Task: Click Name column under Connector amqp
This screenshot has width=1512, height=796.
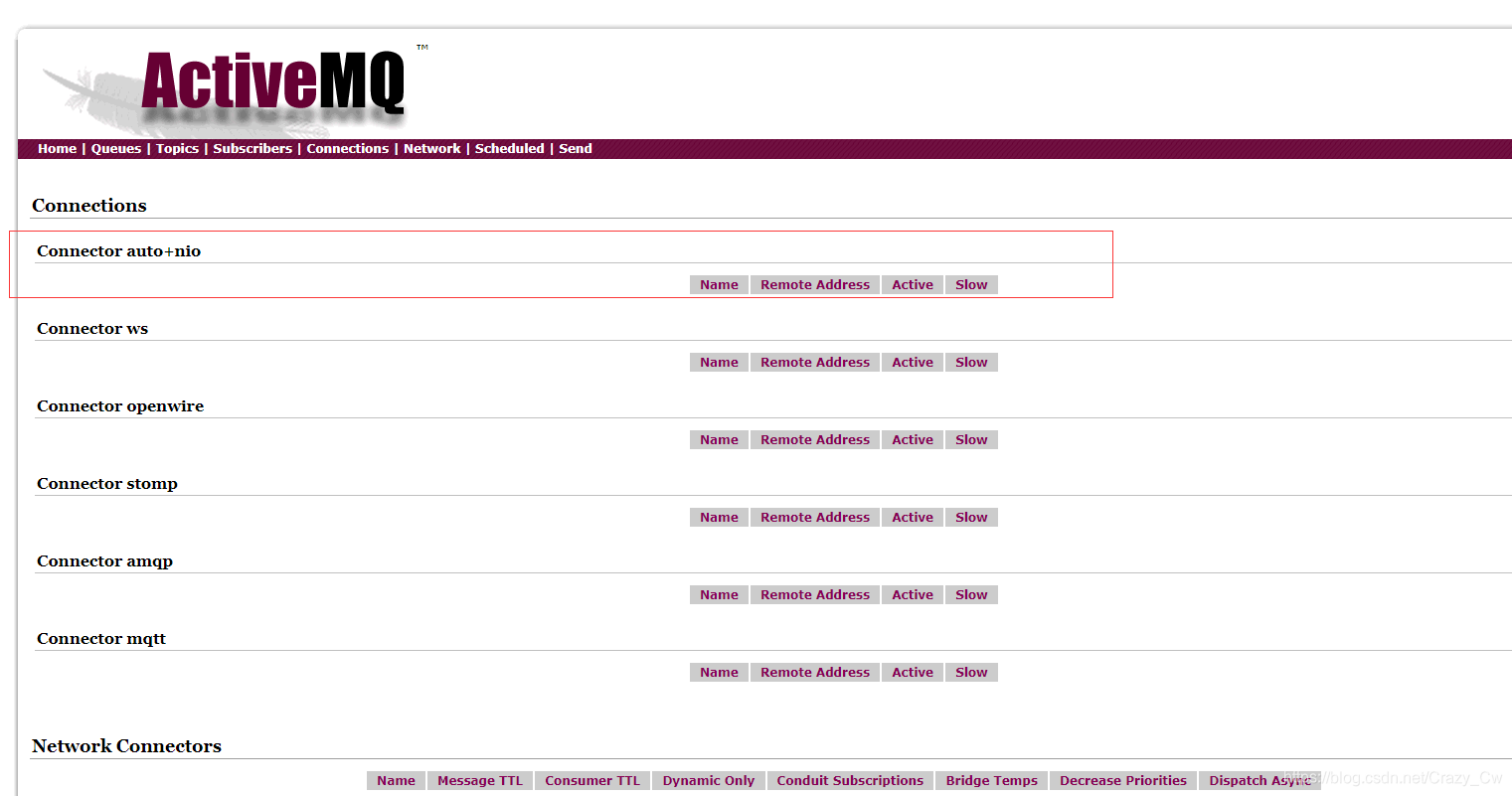Action: 719,594
